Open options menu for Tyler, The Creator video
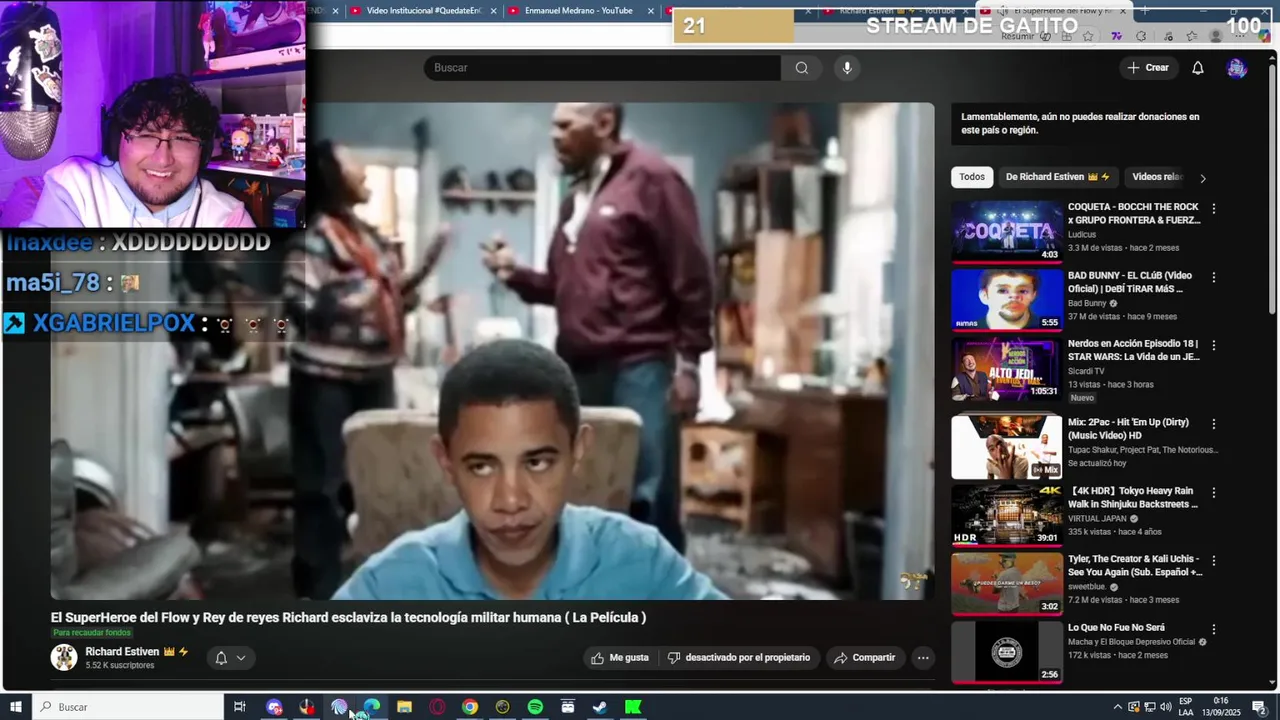Image resolution: width=1280 pixels, height=720 pixels. click(x=1214, y=561)
